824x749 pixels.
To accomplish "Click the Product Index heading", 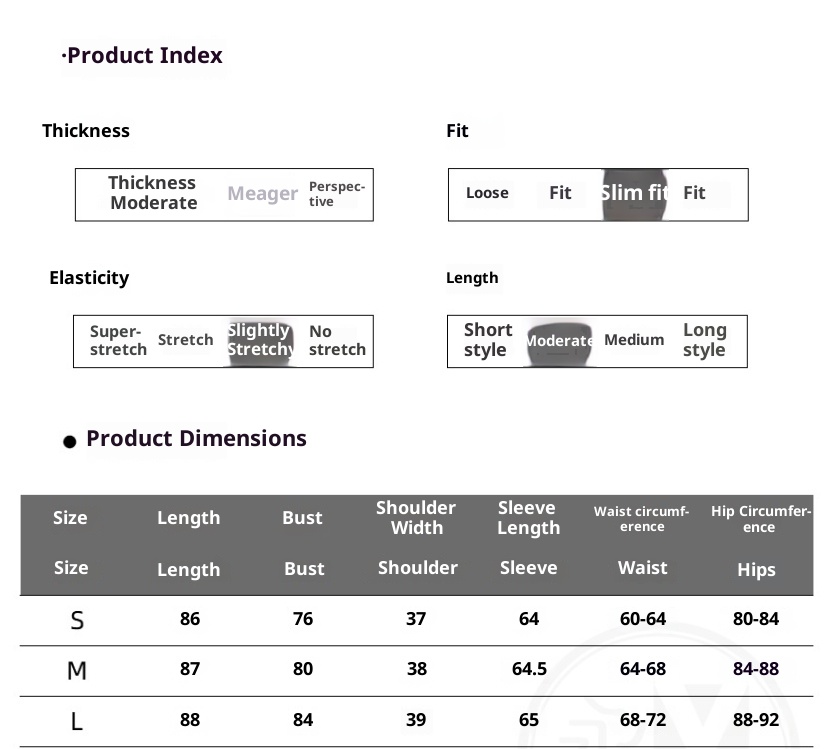I will click(x=144, y=56).
